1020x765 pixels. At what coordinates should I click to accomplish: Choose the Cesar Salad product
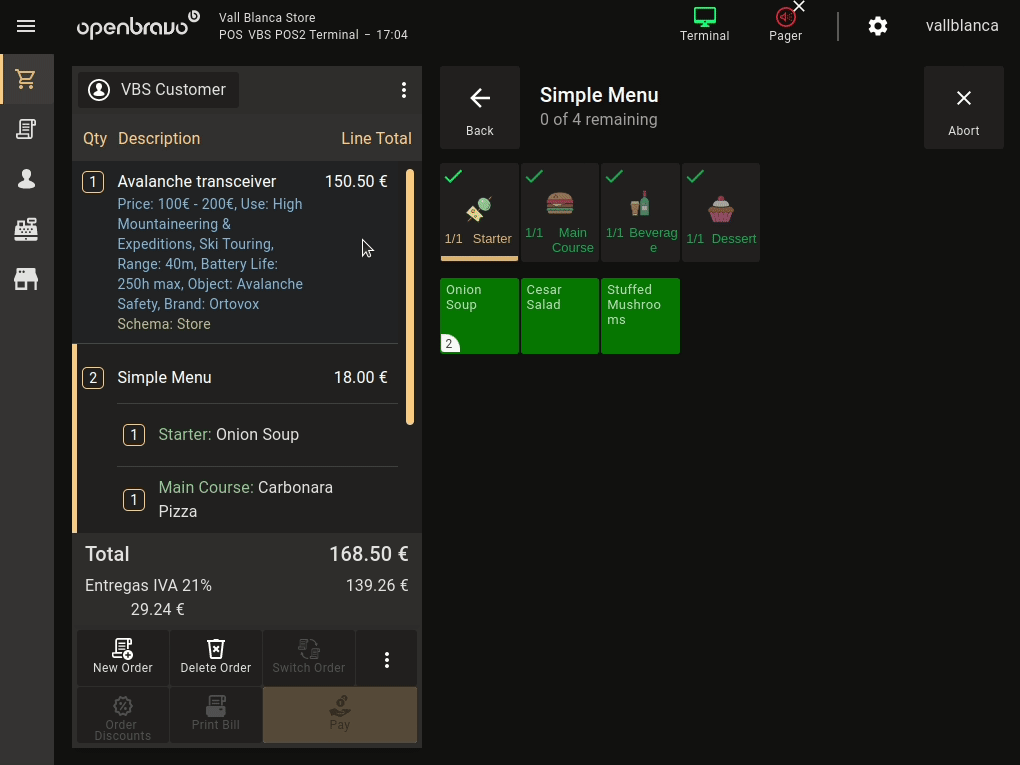tap(560, 316)
